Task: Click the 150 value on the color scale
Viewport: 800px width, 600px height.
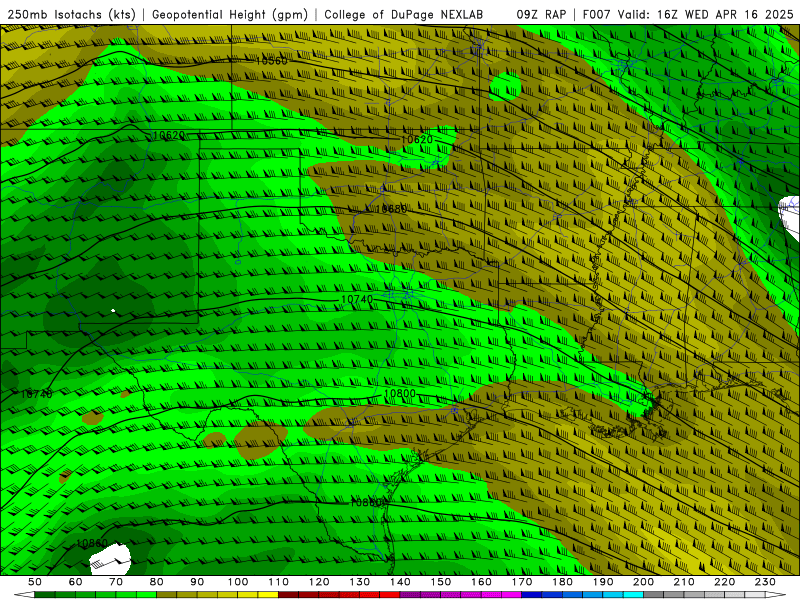Action: 441,582
